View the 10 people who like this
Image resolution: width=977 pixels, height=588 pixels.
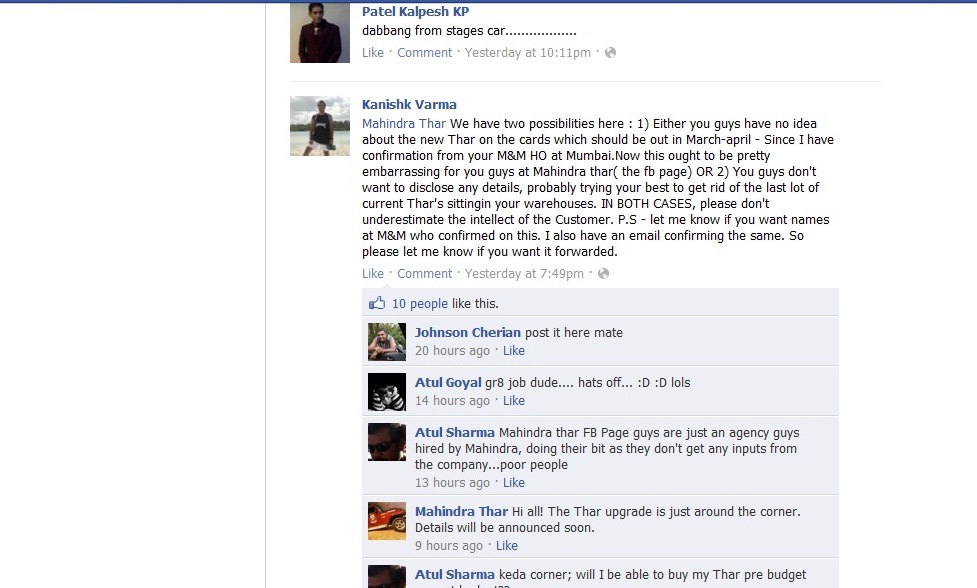coord(419,304)
